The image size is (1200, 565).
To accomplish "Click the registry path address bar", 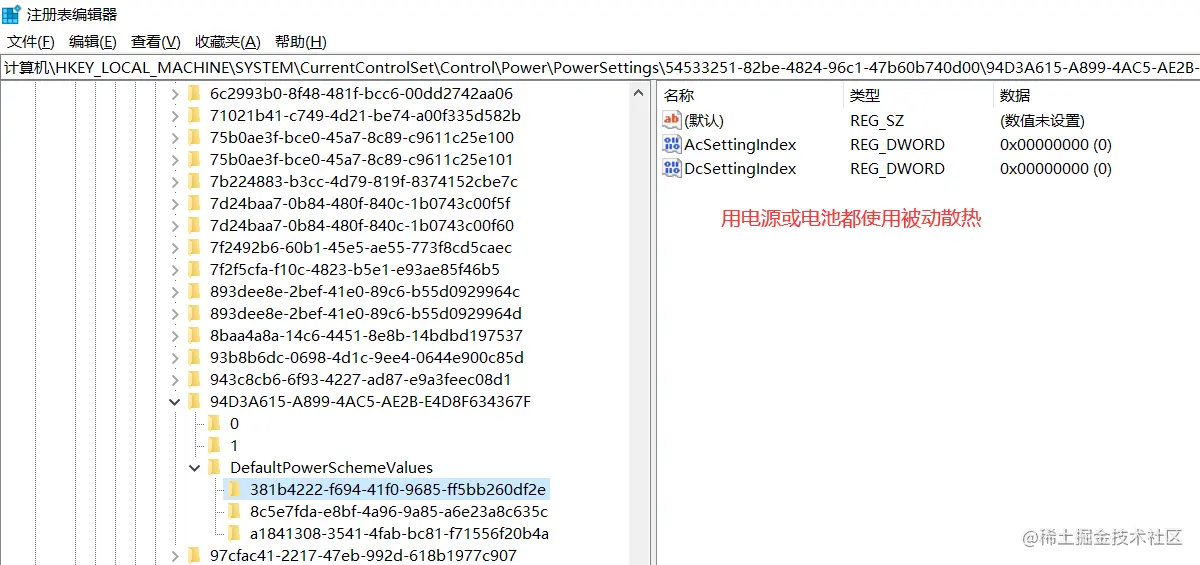I will tap(600, 67).
